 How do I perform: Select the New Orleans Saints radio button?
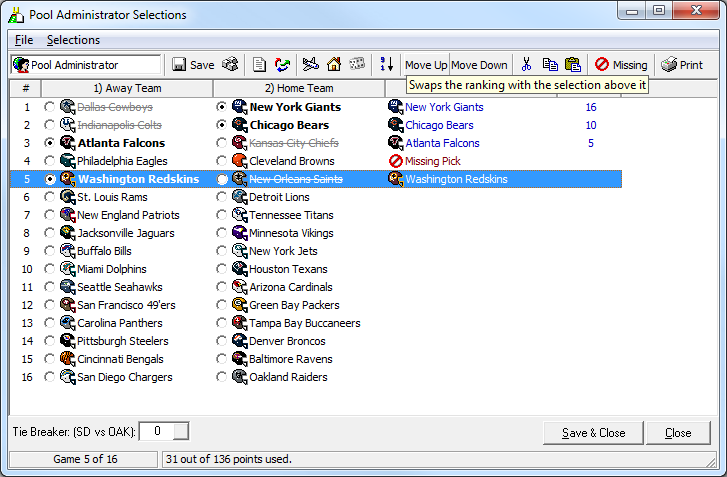click(x=222, y=179)
